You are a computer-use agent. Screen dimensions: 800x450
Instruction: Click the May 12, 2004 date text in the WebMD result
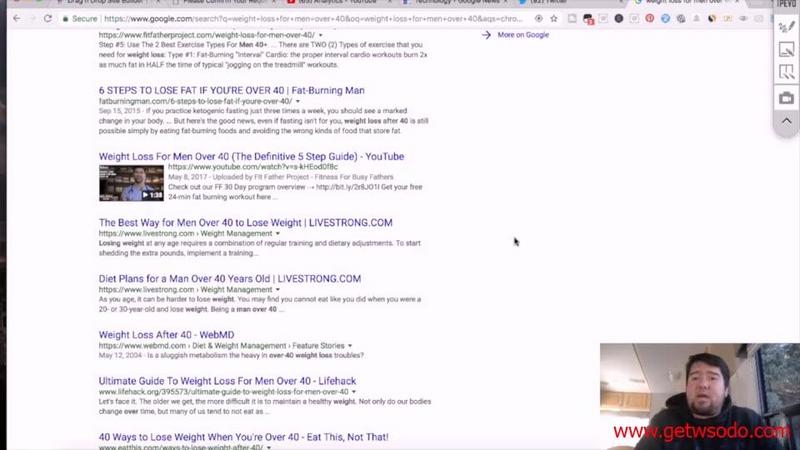tap(120, 356)
